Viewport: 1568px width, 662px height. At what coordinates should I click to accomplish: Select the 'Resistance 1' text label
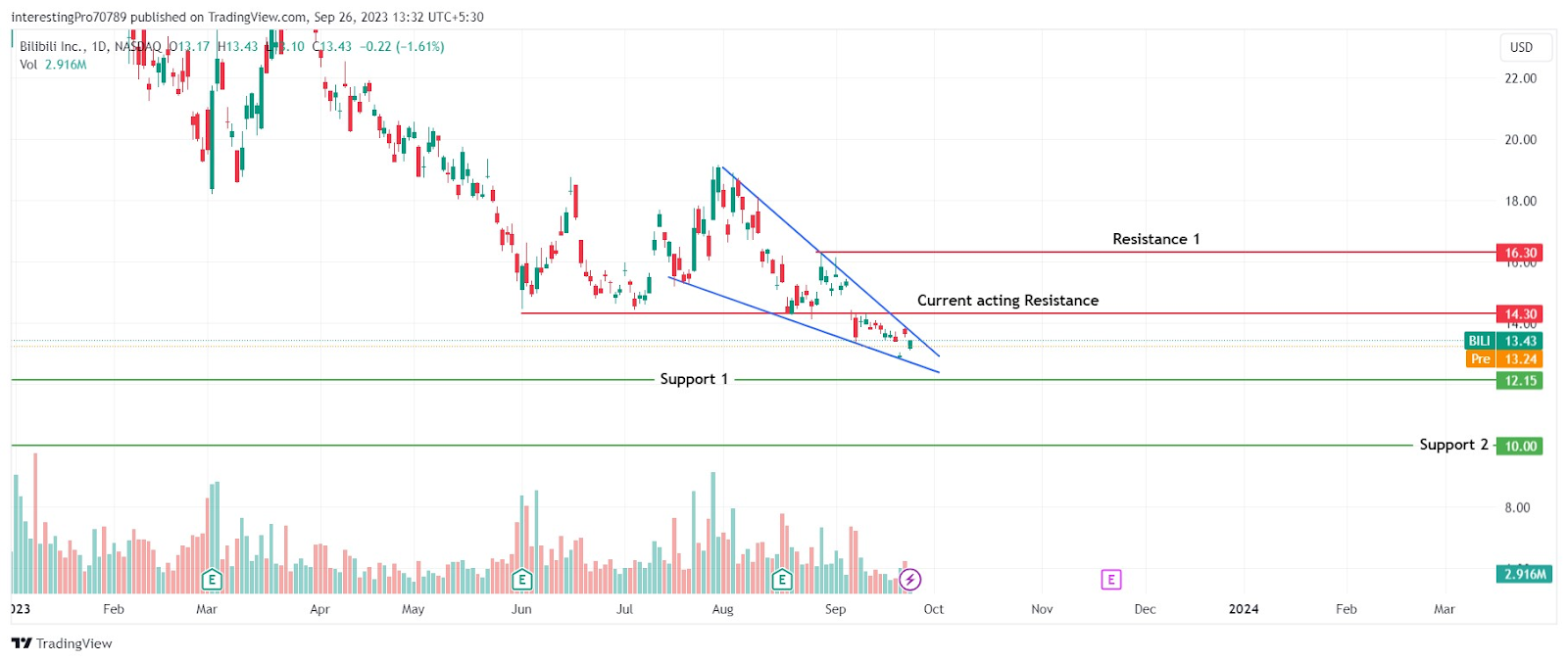tap(1155, 239)
